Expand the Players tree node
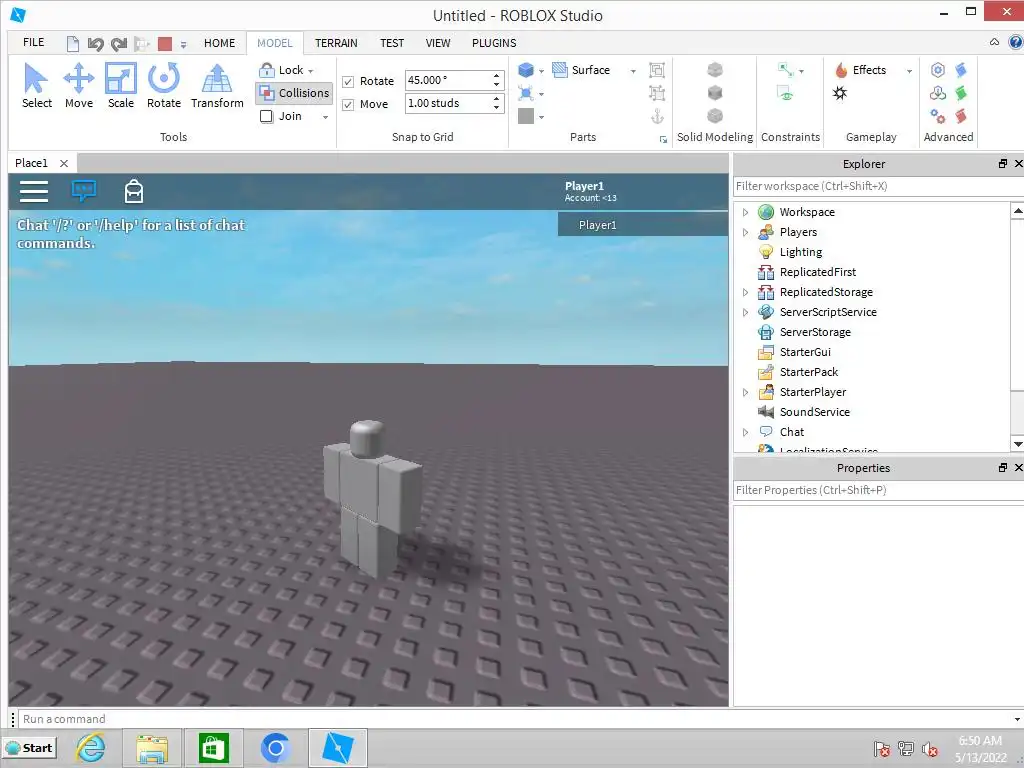Viewport: 1024px width, 768px height. pos(745,232)
